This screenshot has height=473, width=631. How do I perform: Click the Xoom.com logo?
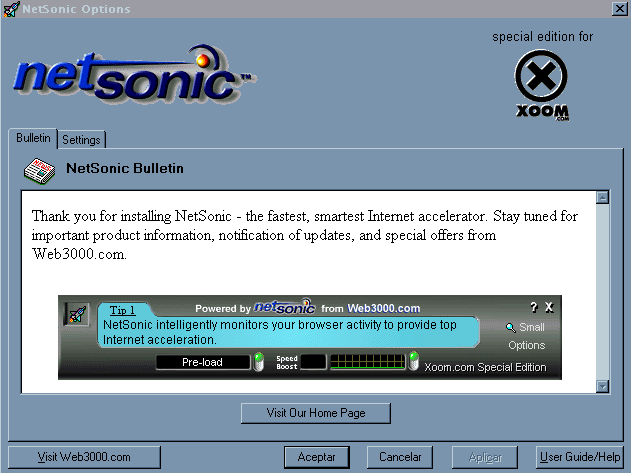[x=542, y=85]
